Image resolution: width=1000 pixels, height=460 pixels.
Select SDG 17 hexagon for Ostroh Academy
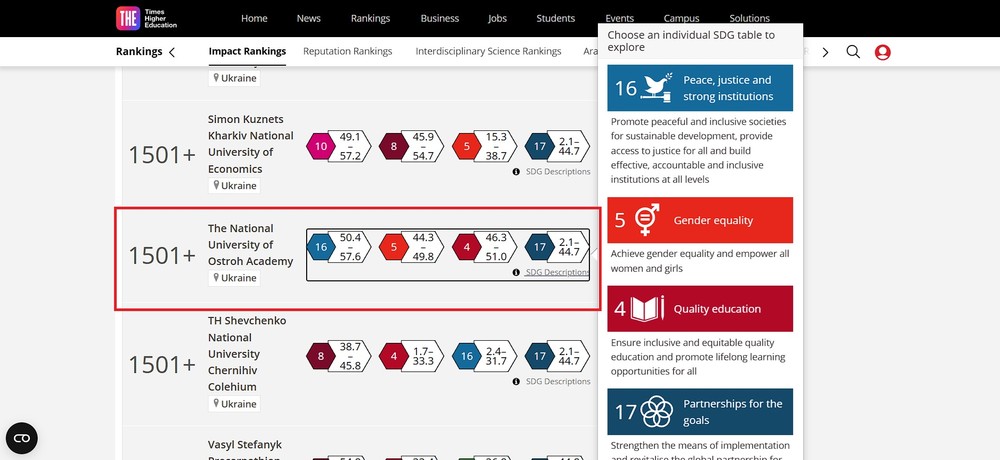(x=540, y=247)
